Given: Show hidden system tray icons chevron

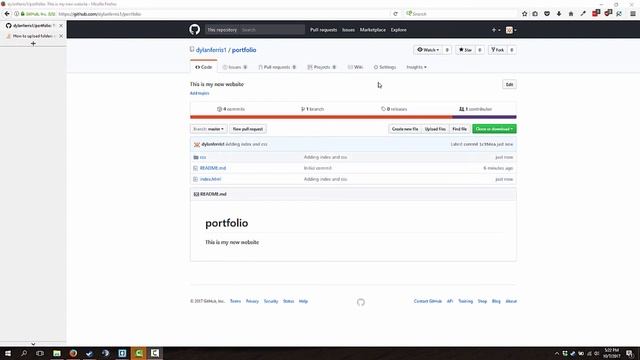Looking at the screenshot, I should [556, 353].
